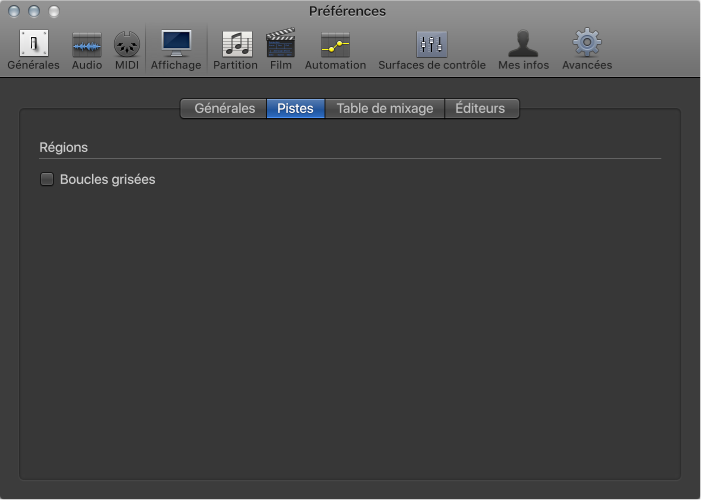702x500 pixels.
Task: Click the Boucles grisées label text
Action: (107, 180)
